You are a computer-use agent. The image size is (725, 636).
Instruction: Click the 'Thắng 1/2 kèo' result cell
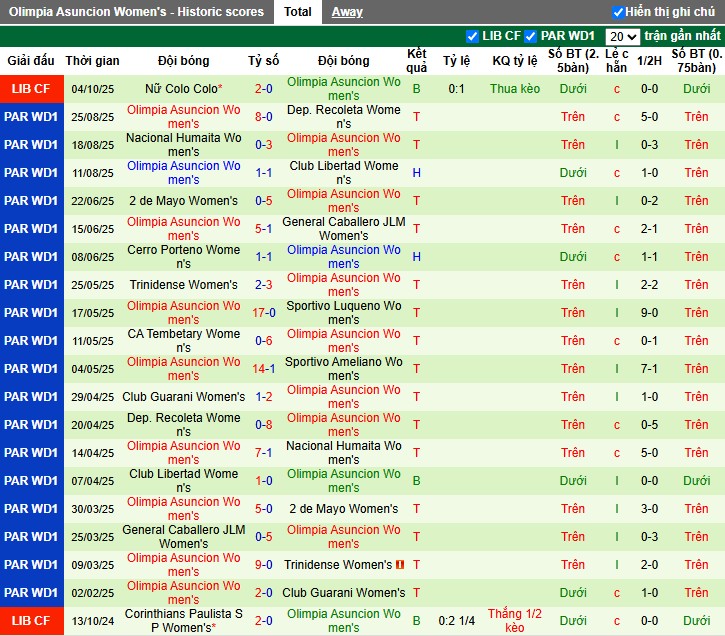click(515, 621)
